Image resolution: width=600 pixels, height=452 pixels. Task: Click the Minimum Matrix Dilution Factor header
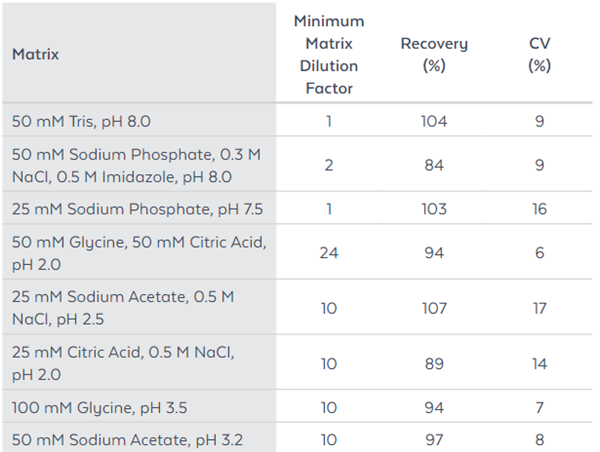coord(329,55)
